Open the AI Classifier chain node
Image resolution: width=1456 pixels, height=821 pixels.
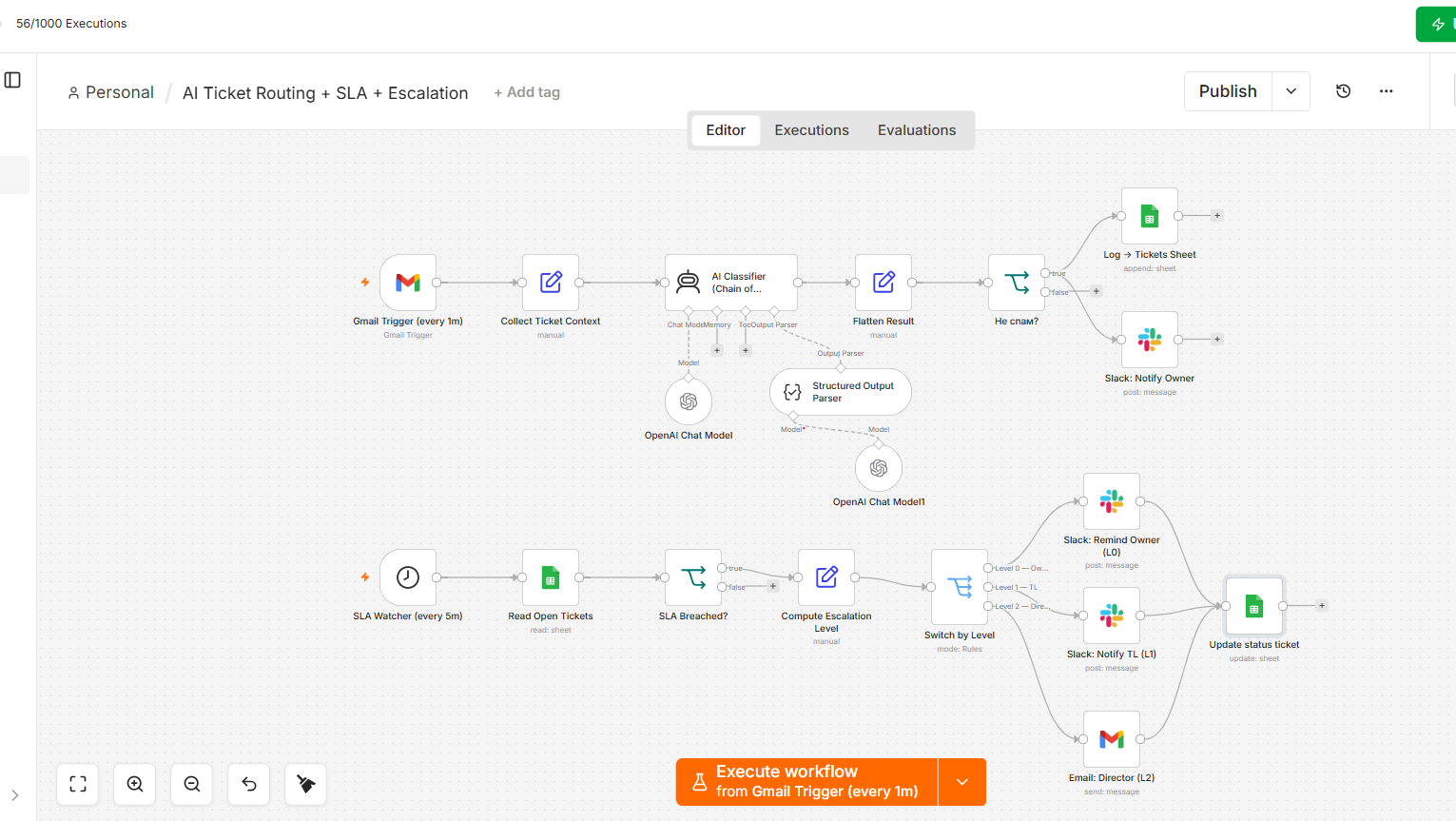click(x=731, y=283)
